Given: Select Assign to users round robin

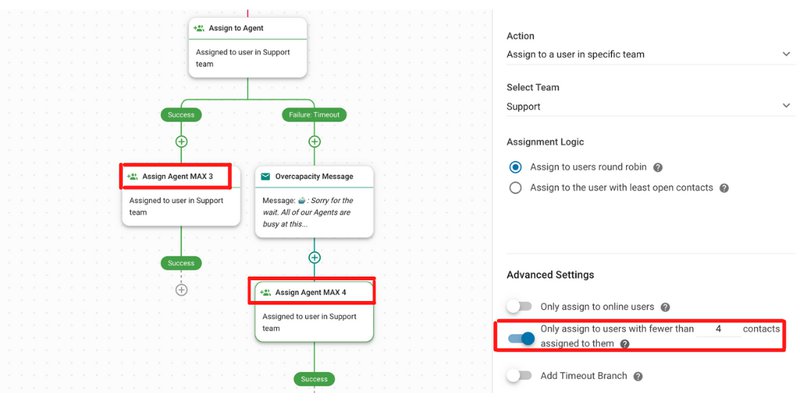Looking at the screenshot, I should 516,168.
